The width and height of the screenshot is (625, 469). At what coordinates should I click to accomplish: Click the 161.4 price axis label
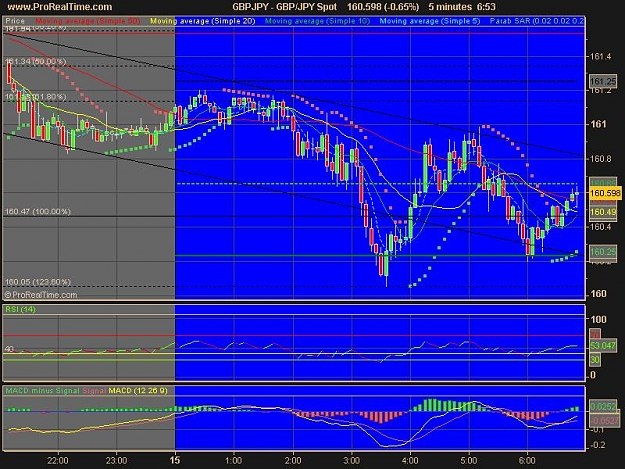(600, 57)
